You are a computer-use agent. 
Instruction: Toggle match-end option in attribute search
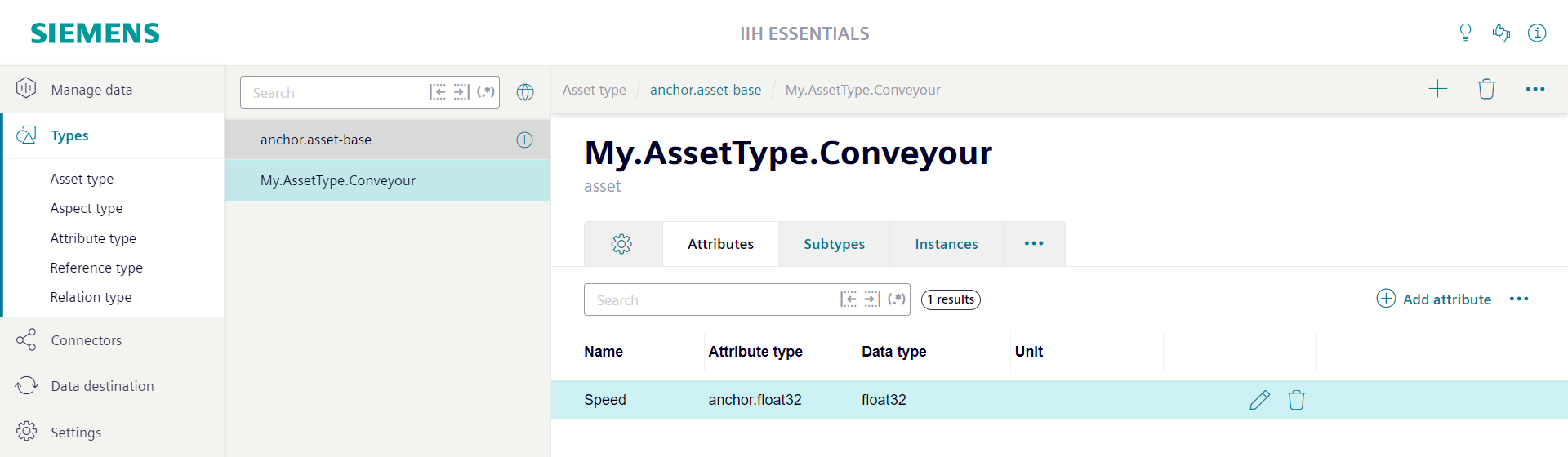(x=872, y=299)
